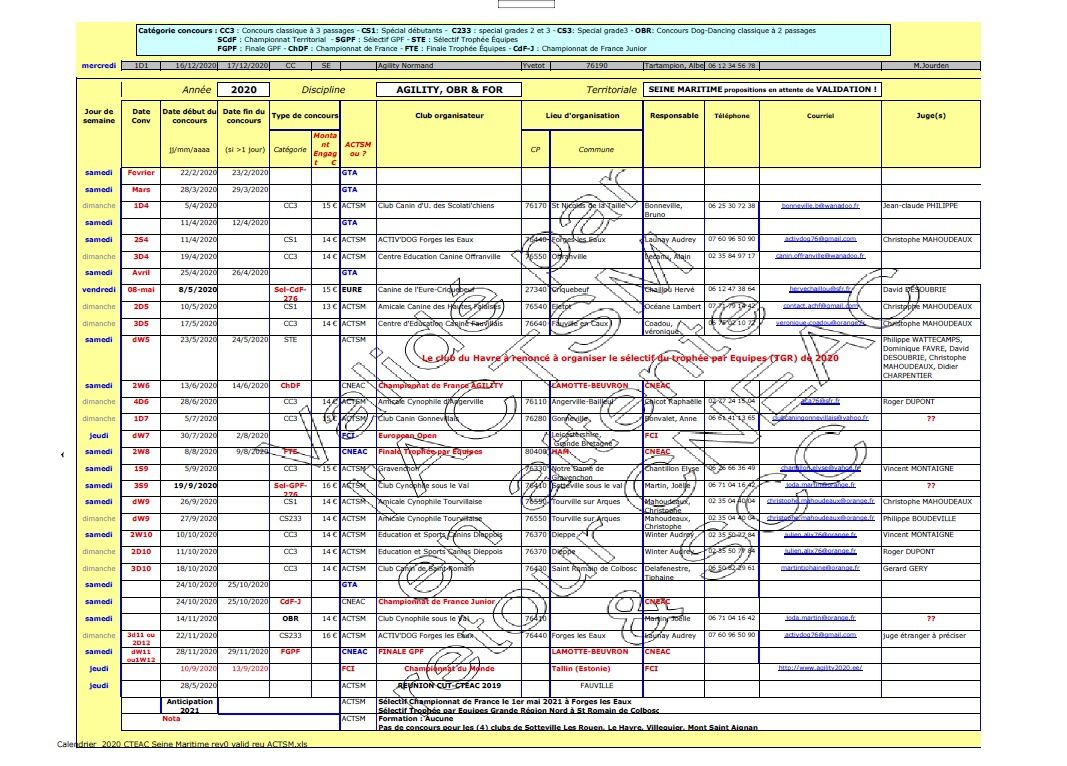Open activdog76@gmail.com link in the 22/11/2020 row
This screenshot has height=766, width=1067.
[820, 635]
